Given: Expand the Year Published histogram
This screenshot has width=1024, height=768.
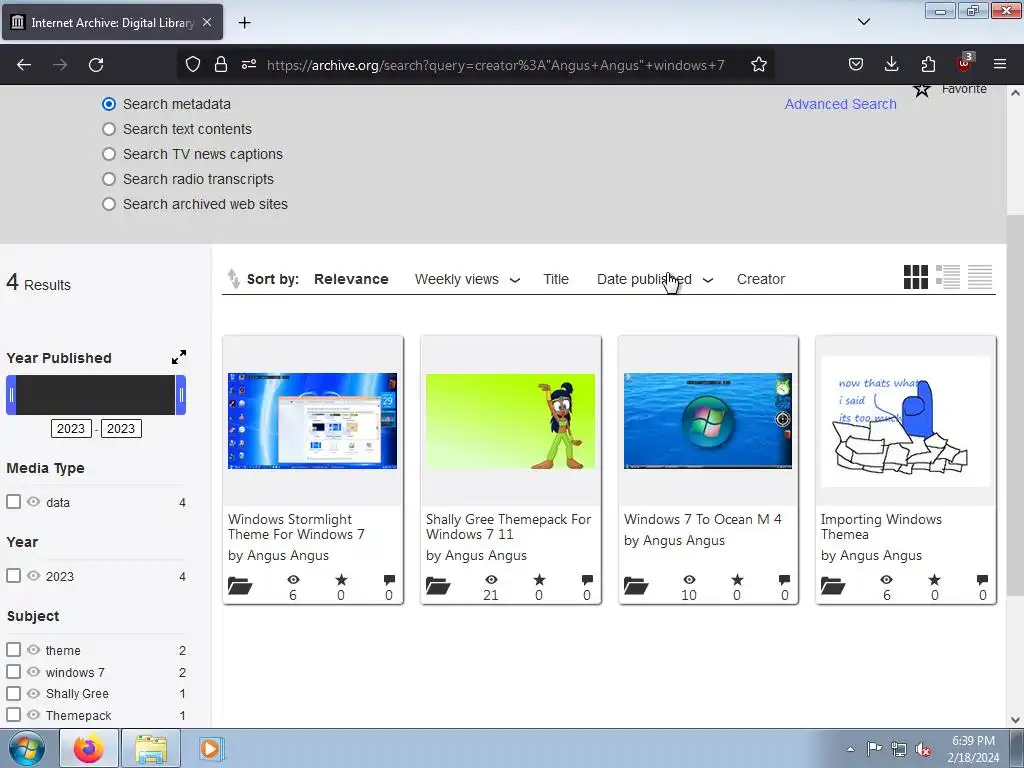Looking at the screenshot, I should point(179,357).
